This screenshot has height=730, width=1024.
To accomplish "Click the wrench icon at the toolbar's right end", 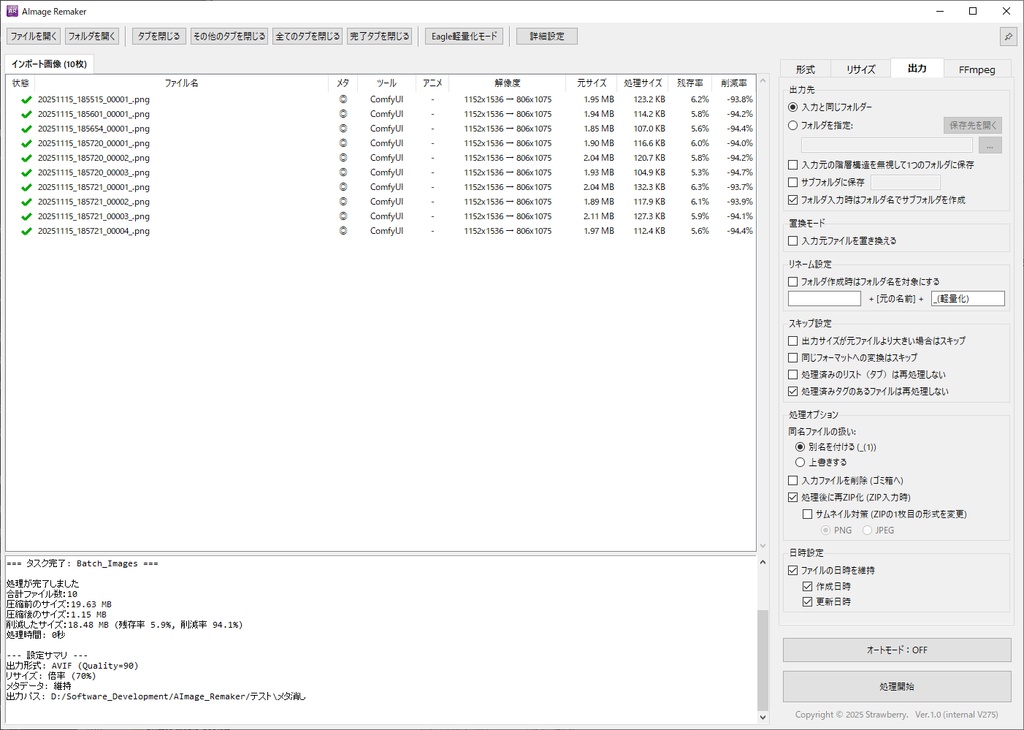I will (x=1008, y=35).
